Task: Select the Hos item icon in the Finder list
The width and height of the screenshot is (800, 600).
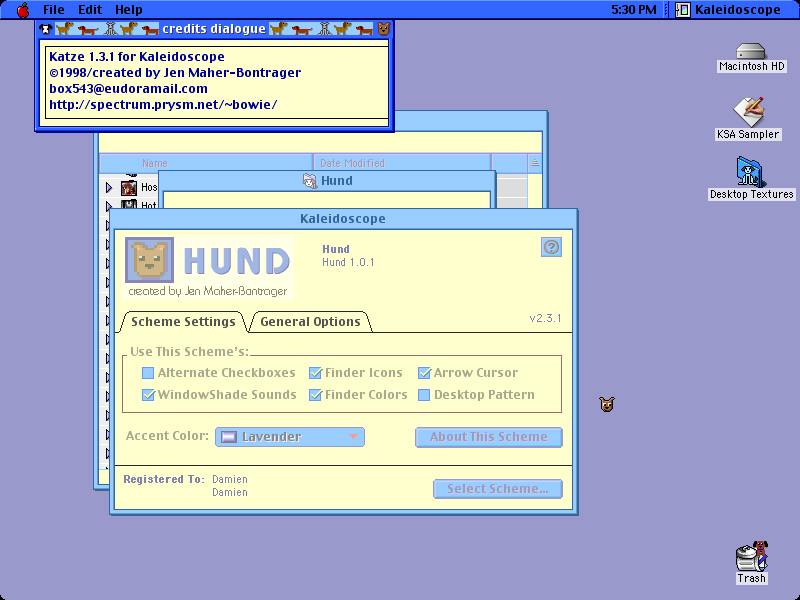Action: [129, 187]
